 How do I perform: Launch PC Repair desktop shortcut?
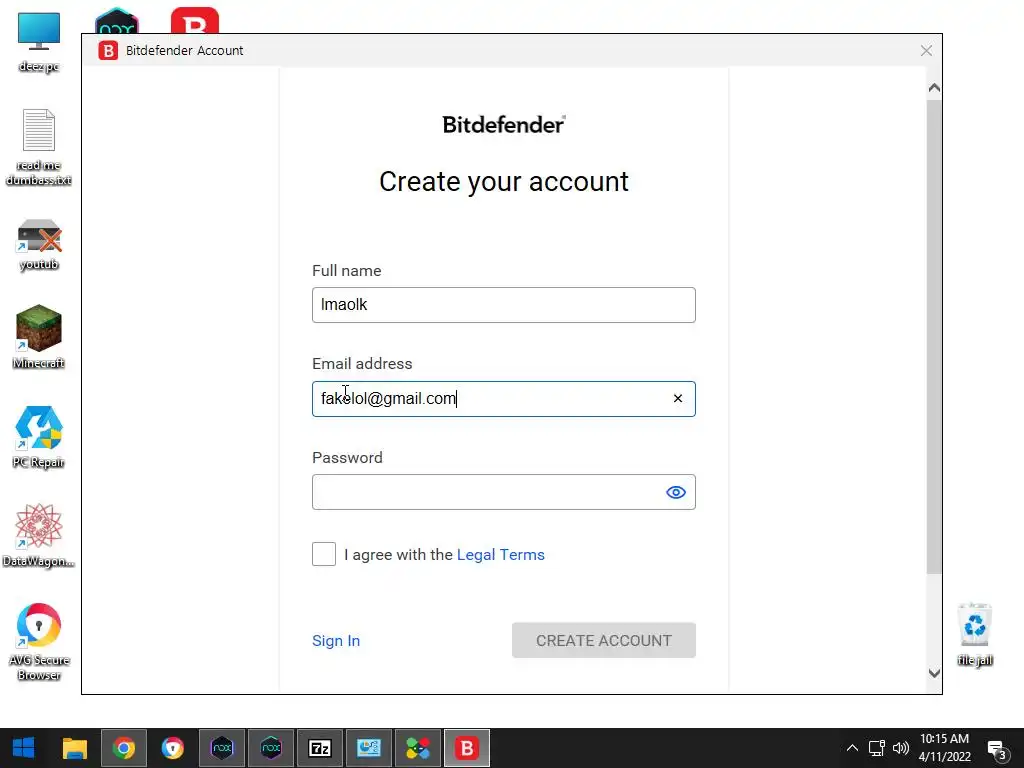pos(39,436)
